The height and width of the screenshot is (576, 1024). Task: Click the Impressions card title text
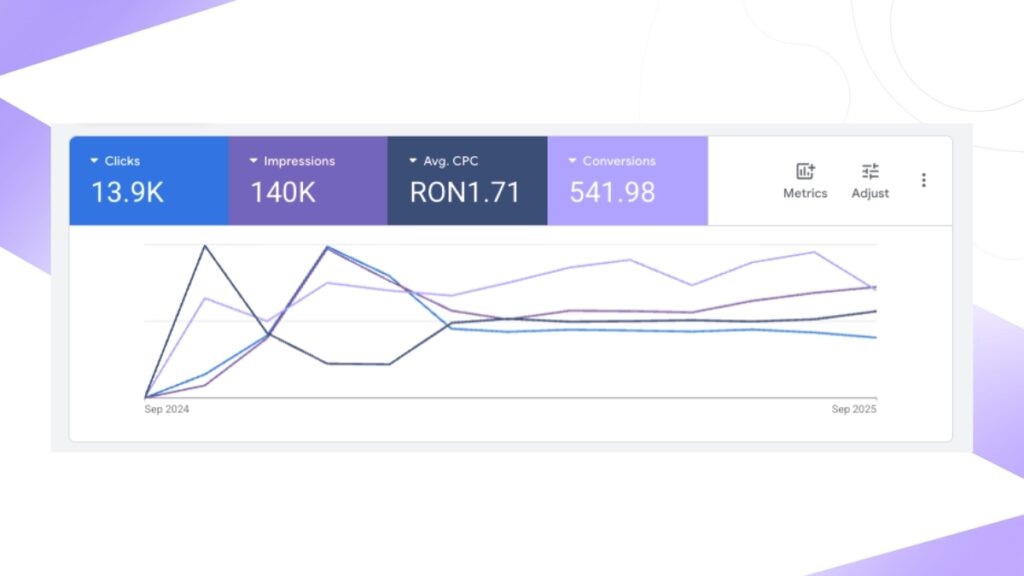tap(299, 161)
